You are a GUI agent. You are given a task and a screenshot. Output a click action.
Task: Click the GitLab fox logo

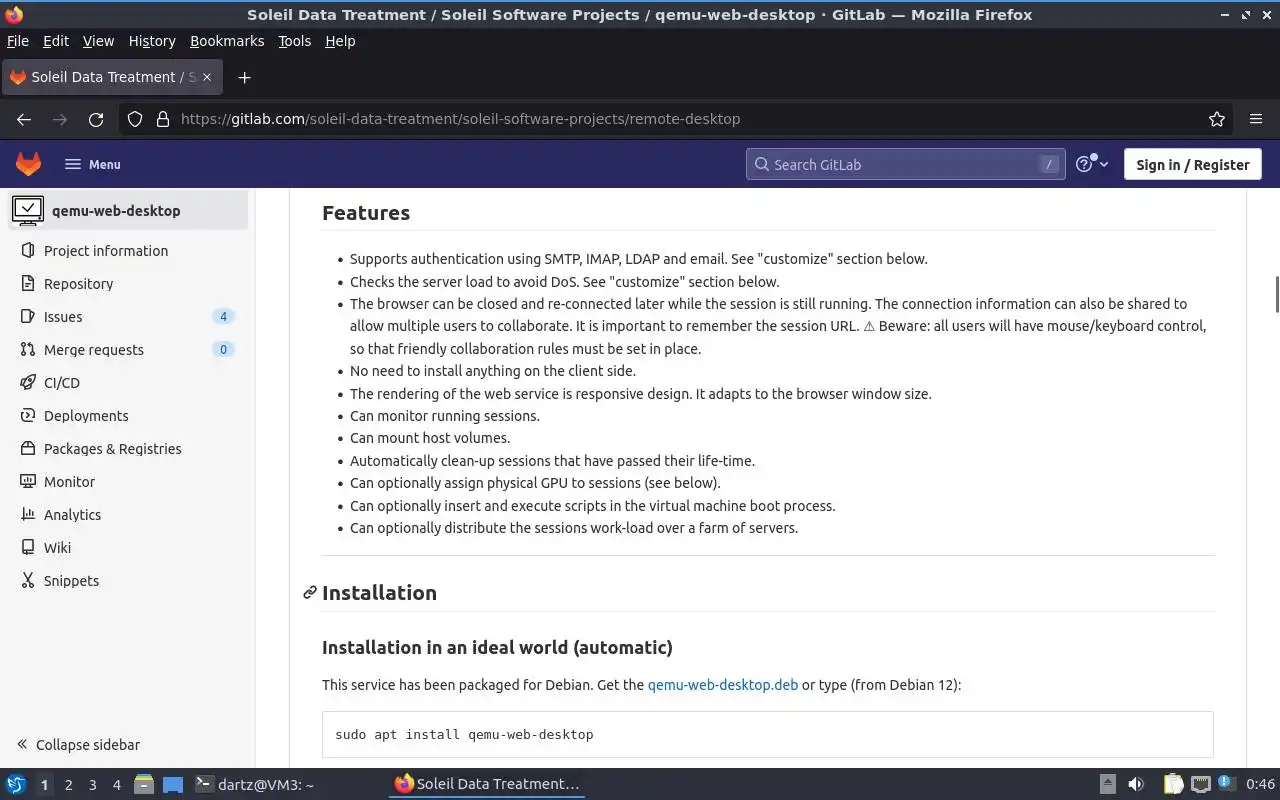(x=28, y=164)
